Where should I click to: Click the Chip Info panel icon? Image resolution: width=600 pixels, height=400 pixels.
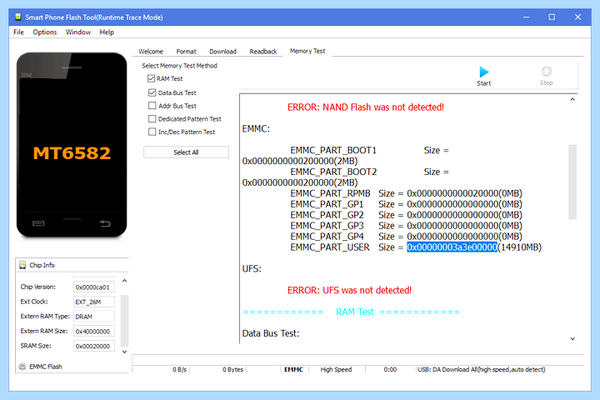[23, 265]
